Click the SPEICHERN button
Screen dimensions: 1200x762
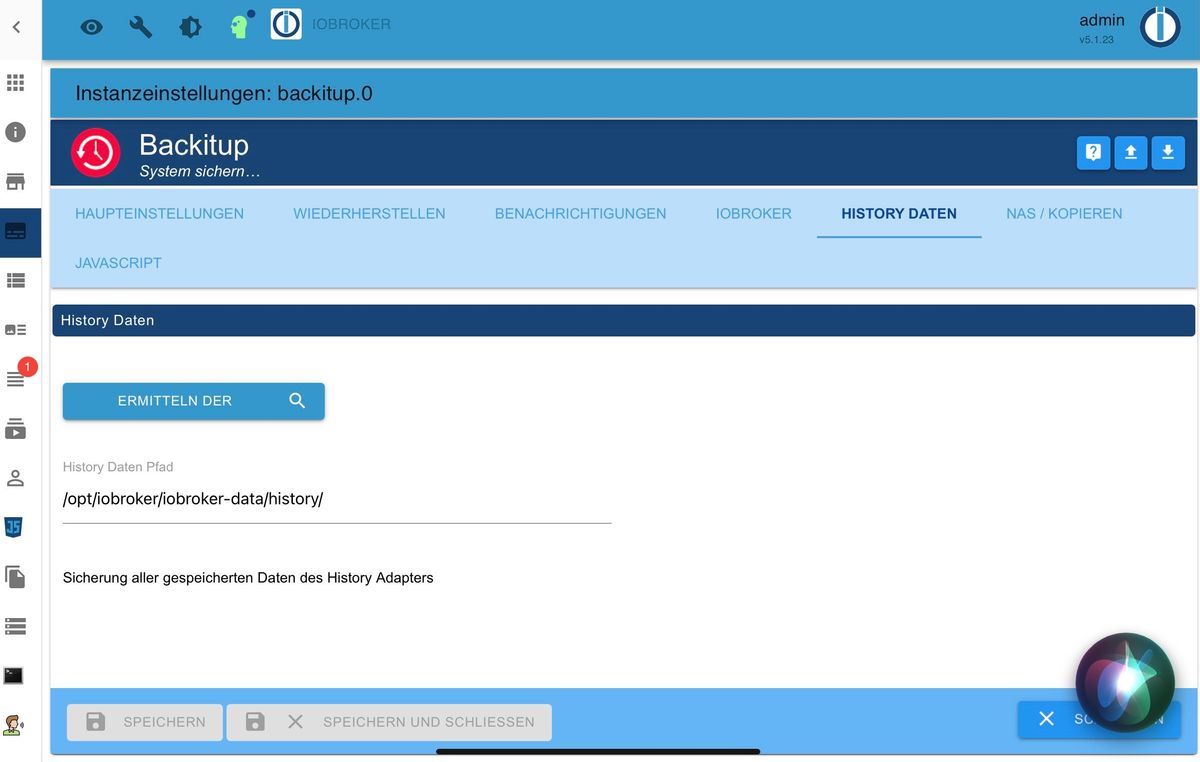click(x=145, y=721)
